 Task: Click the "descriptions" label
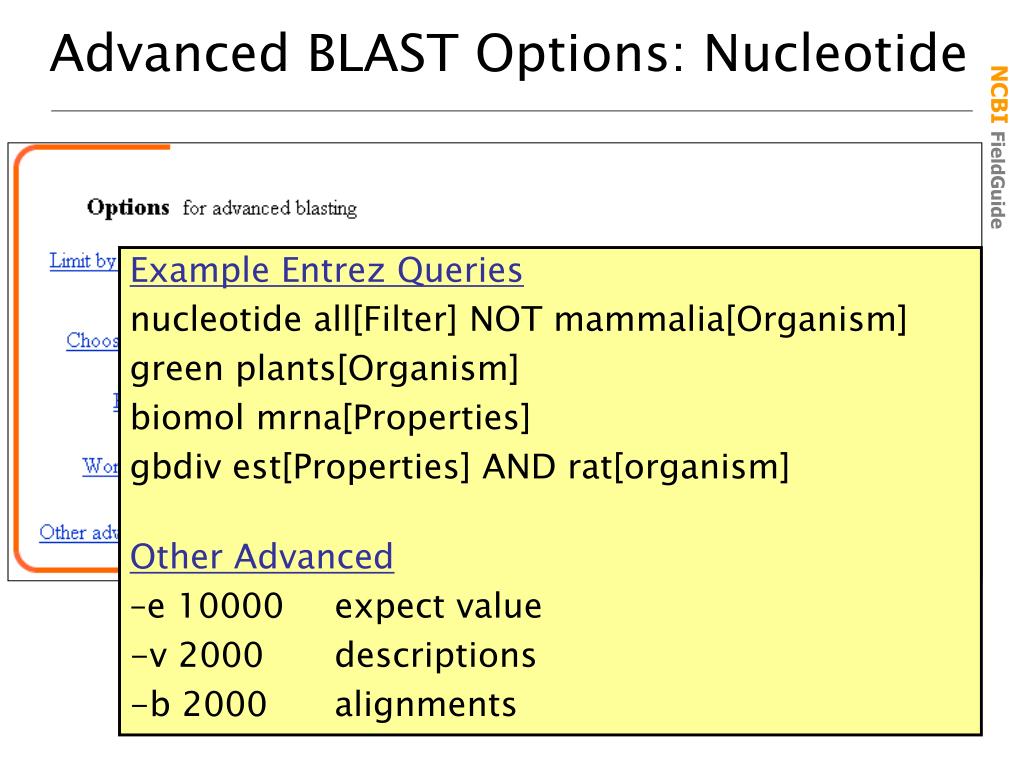click(436, 656)
